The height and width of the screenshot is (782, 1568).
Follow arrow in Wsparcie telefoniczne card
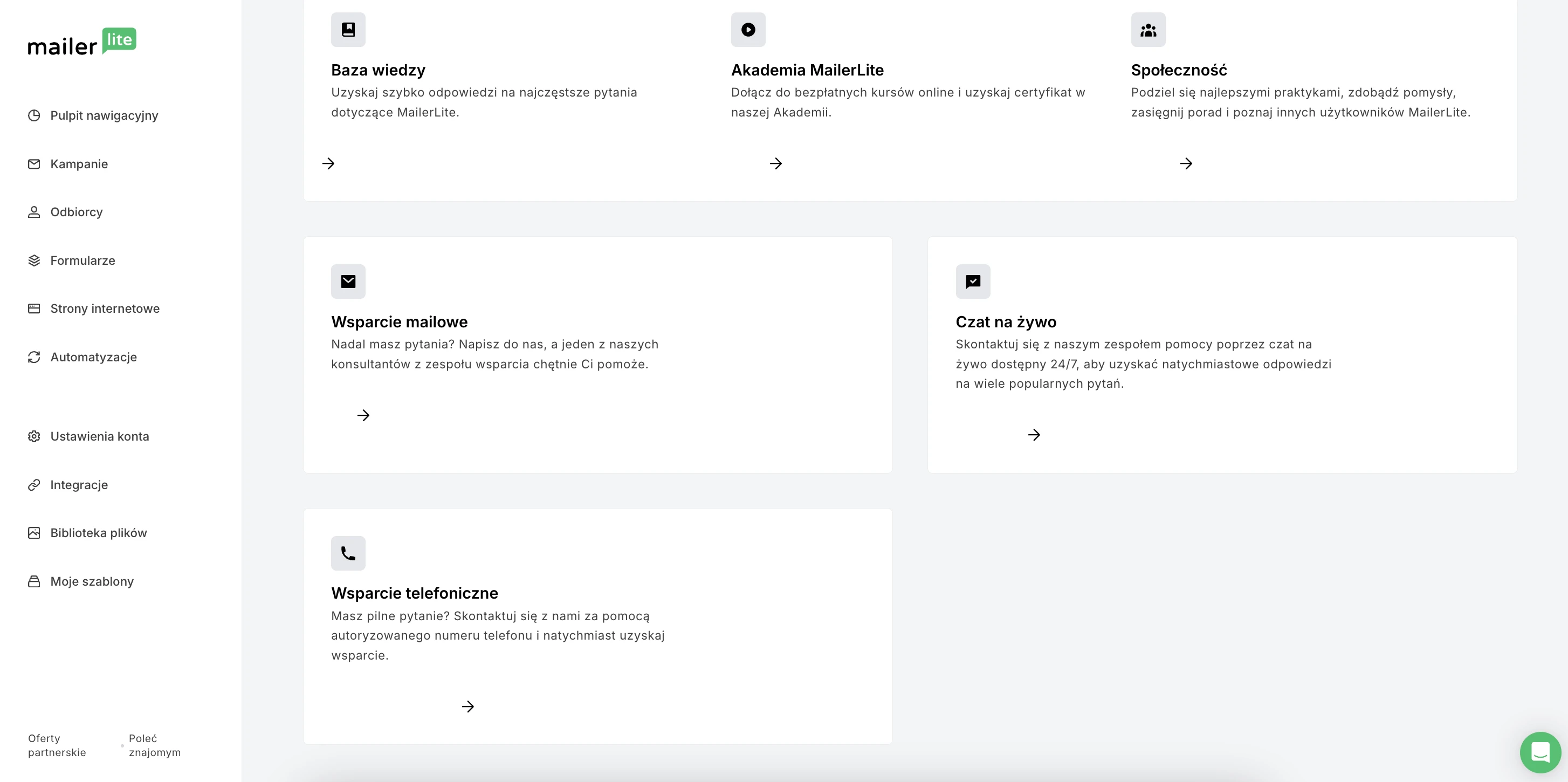(x=467, y=706)
